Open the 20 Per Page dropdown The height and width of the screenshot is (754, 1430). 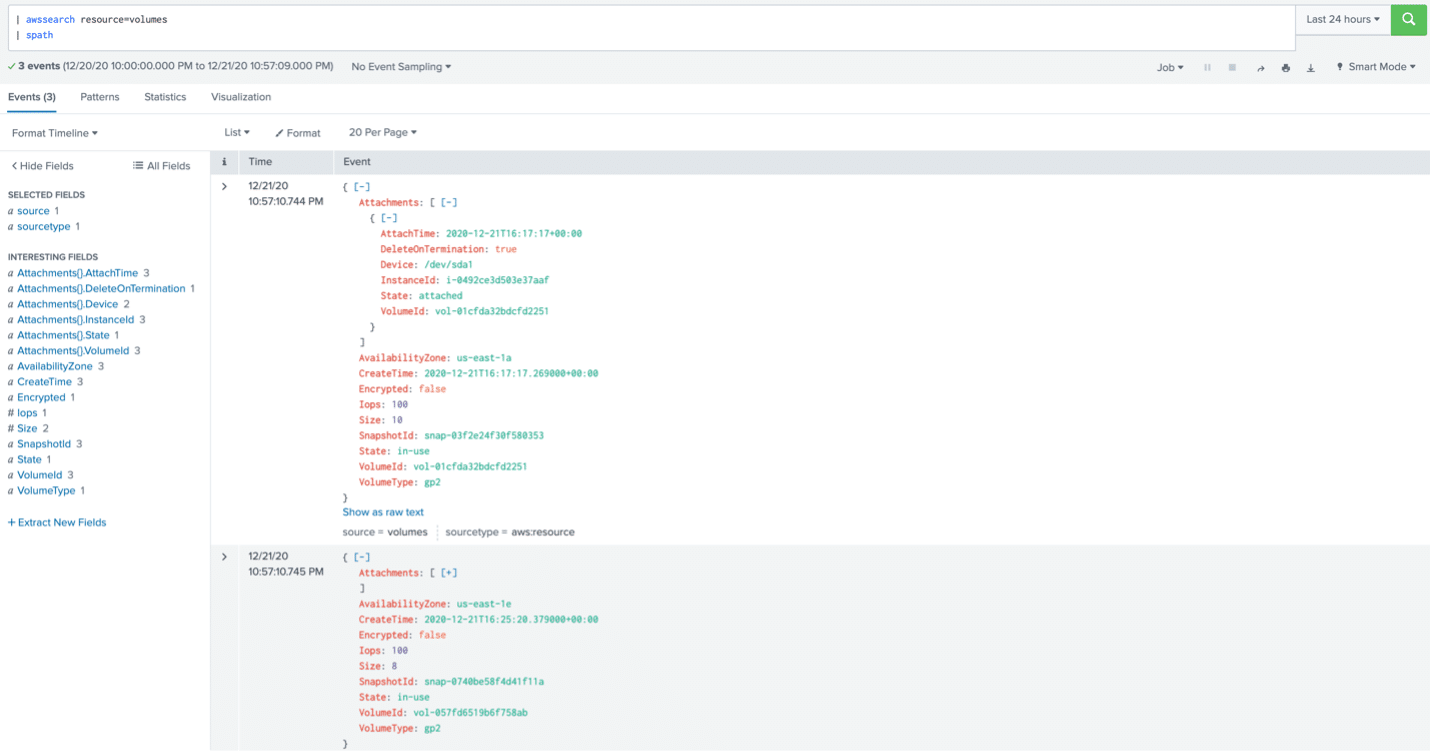coord(383,132)
